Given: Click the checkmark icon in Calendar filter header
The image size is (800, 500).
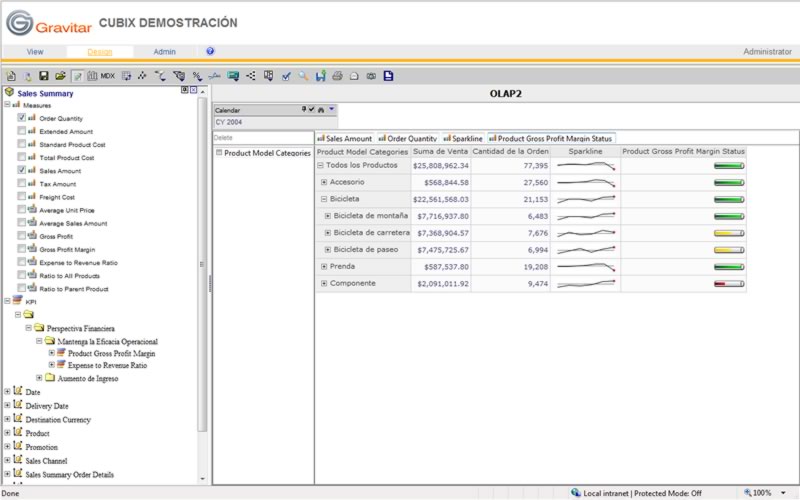Looking at the screenshot, I should pyautogui.click(x=311, y=109).
